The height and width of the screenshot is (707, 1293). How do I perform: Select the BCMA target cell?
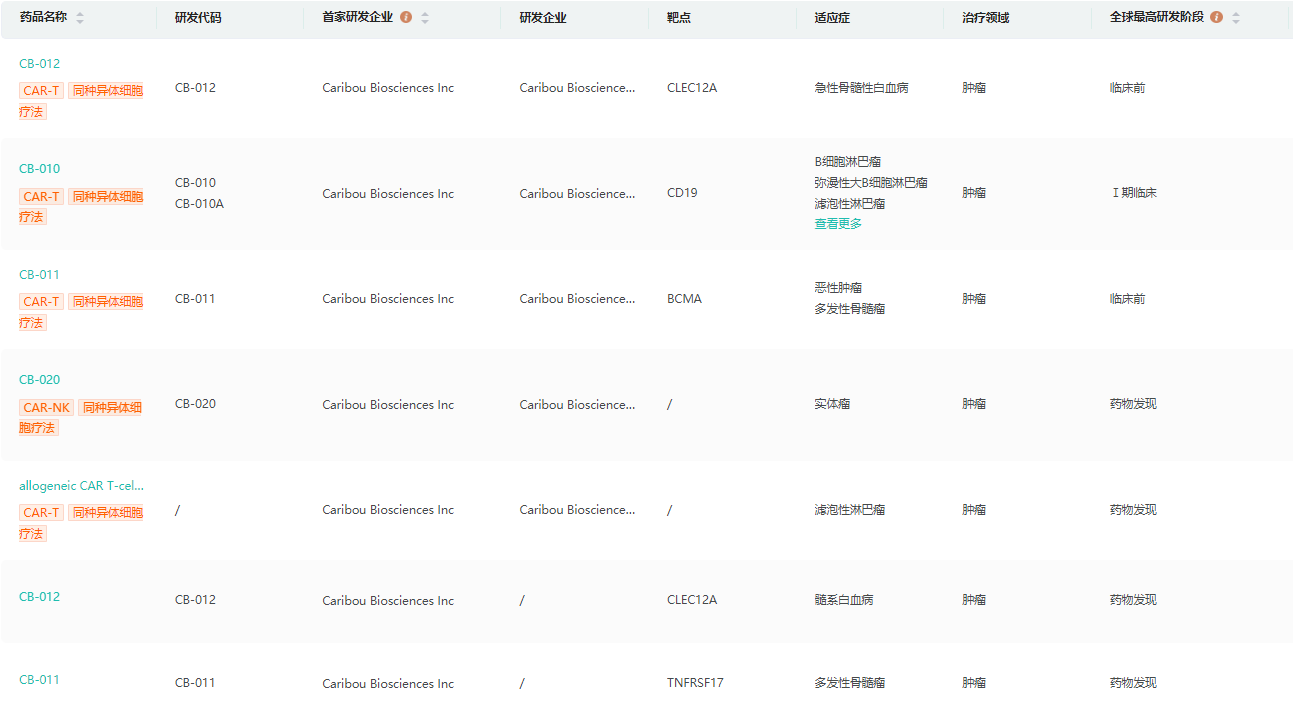[x=684, y=299]
